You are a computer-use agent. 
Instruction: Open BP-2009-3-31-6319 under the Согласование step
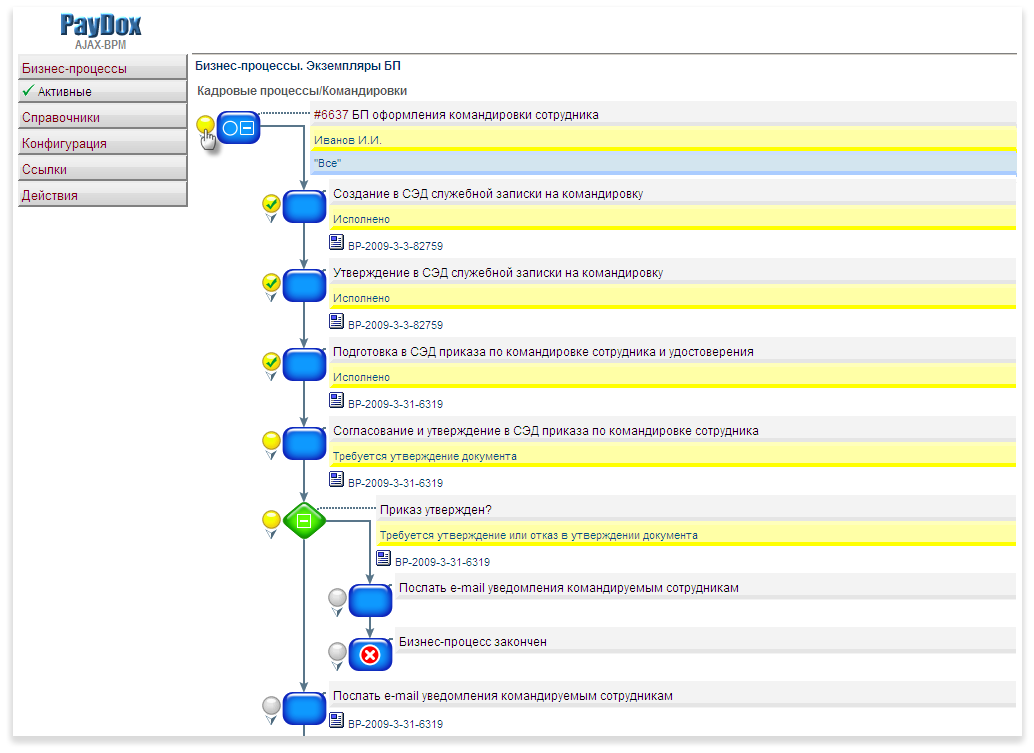396,483
